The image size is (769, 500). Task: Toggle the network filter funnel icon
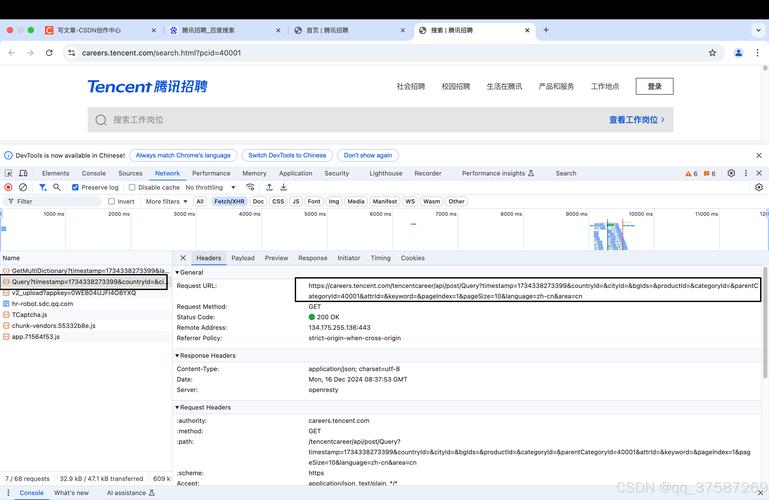(x=43, y=187)
